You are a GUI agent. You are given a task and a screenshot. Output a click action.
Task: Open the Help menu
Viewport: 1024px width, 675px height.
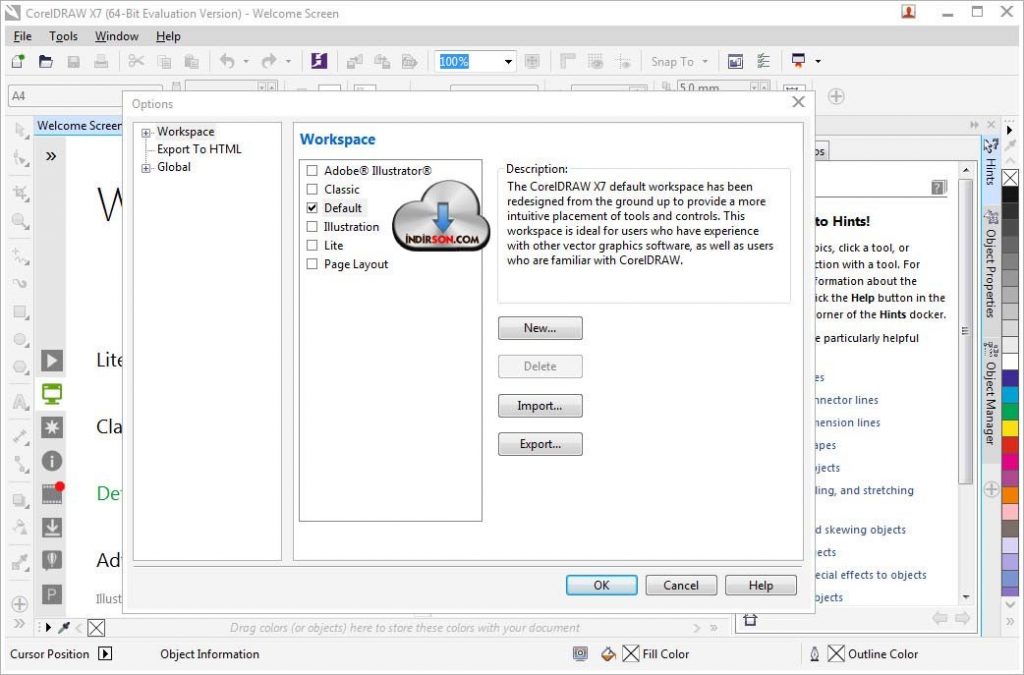(x=168, y=37)
